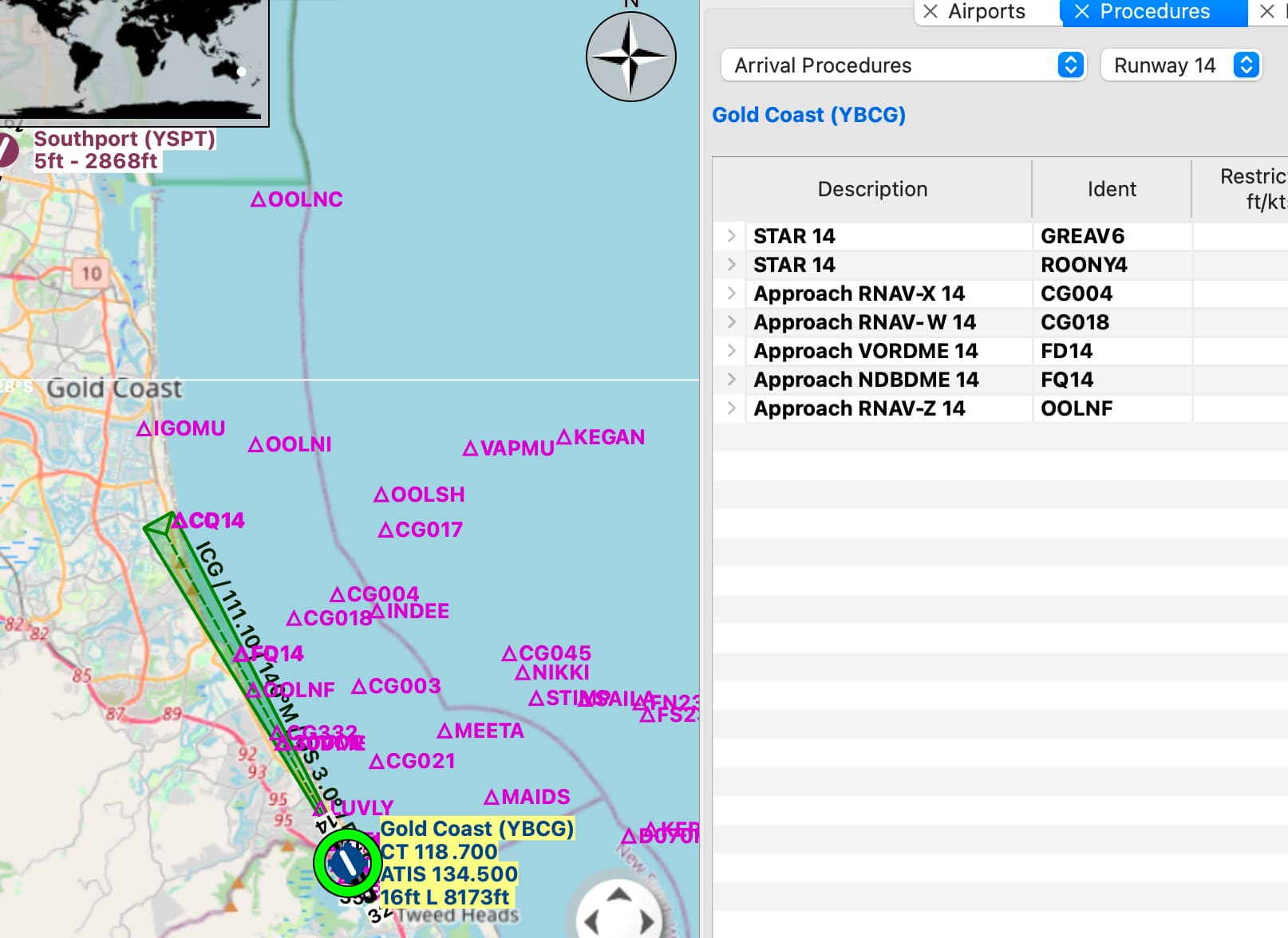
Task: Open the Runway 14 dropdown
Action: tap(1181, 65)
